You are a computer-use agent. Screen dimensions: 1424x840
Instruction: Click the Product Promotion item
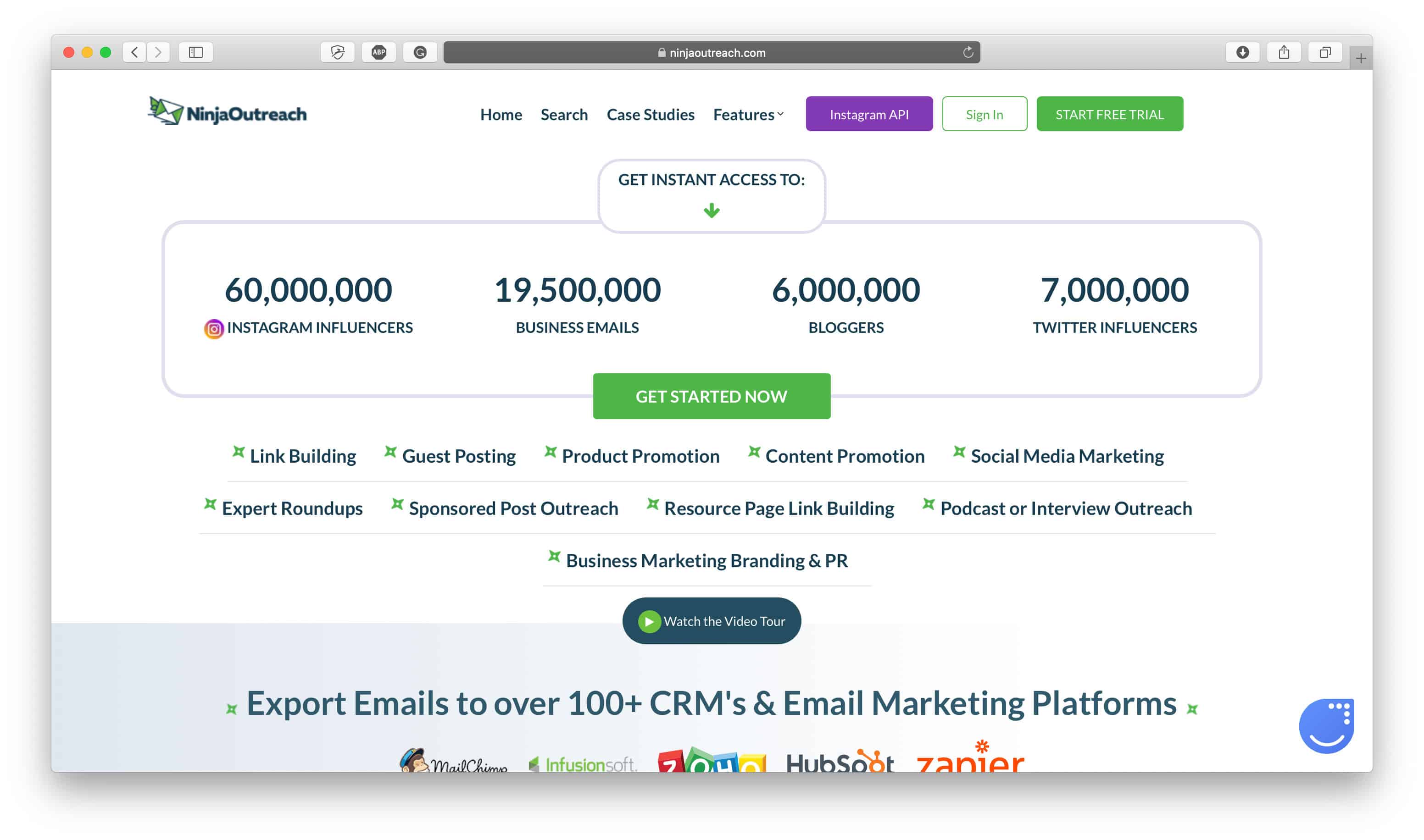pos(633,456)
